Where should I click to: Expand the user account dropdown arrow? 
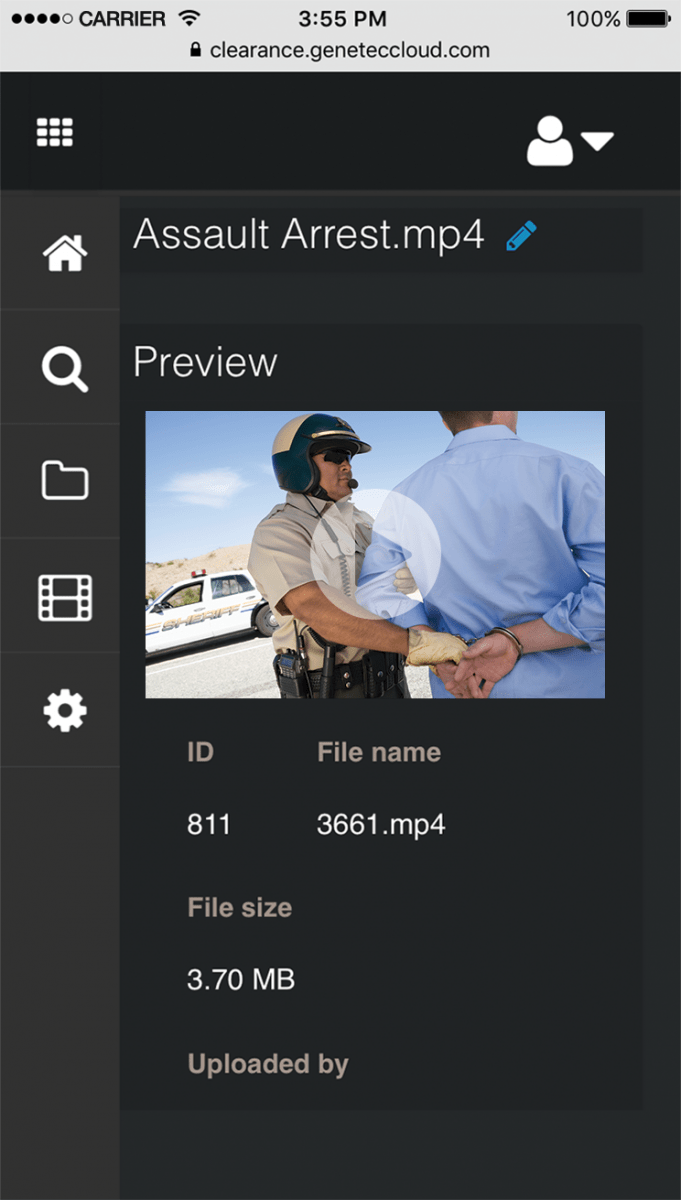(597, 142)
